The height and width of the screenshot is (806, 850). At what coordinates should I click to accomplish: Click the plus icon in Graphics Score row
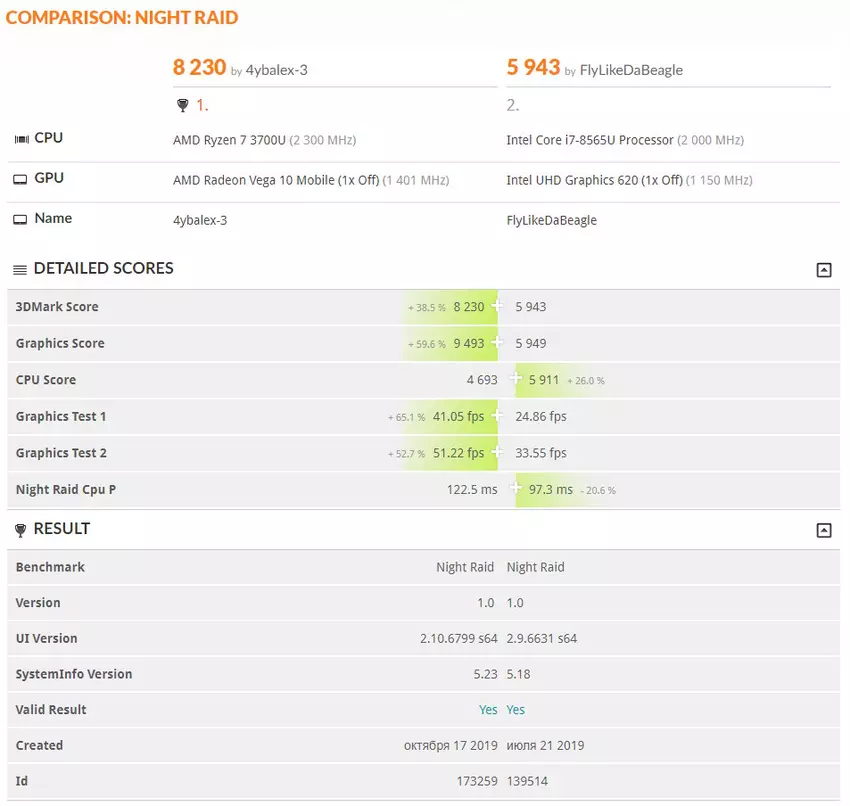(497, 343)
